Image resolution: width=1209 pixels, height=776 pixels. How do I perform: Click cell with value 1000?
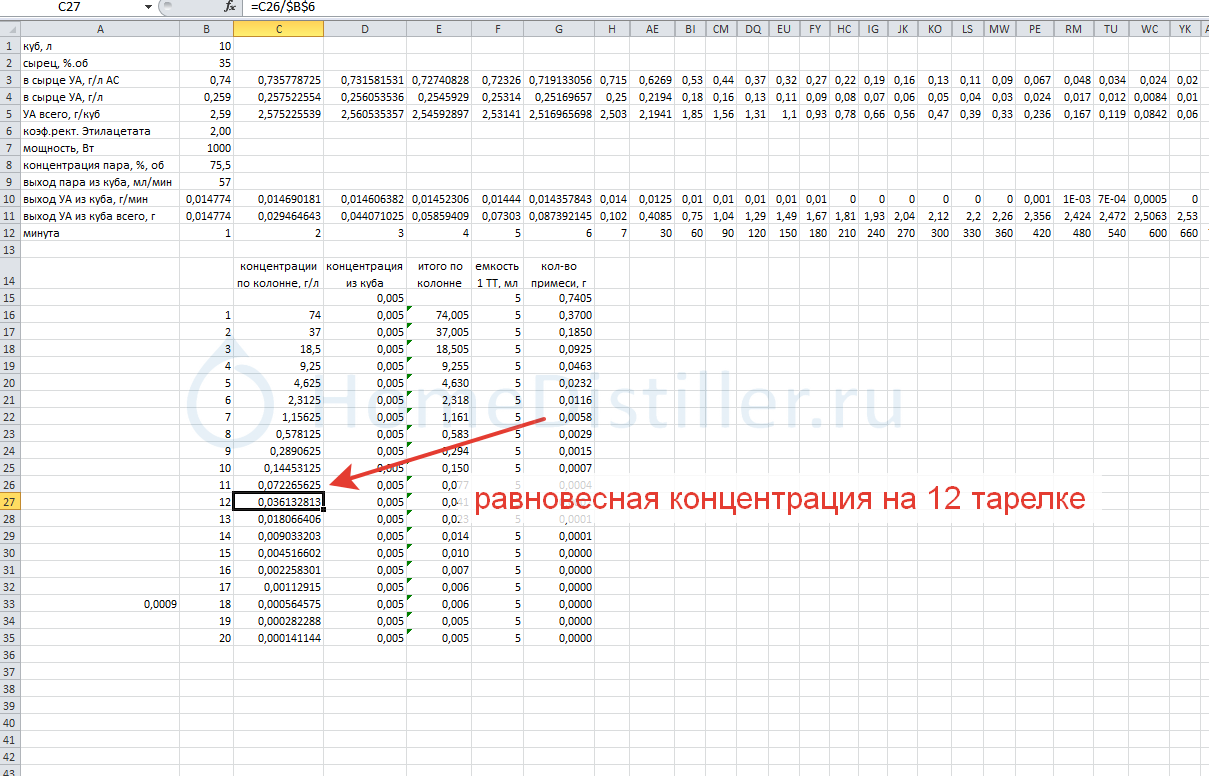point(206,148)
